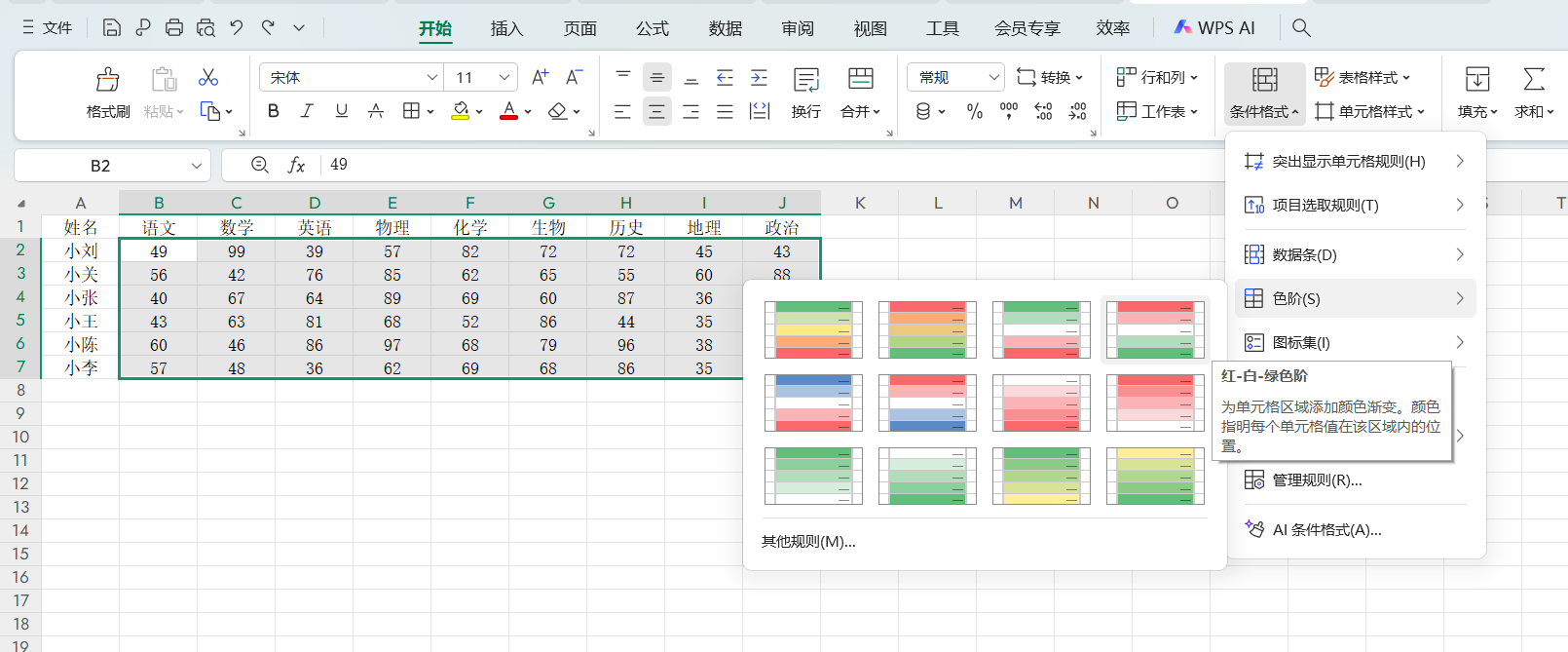Switch to the 插入 (Insert) ribbon tab
Screen dimensions: 1568x652
pos(506,29)
